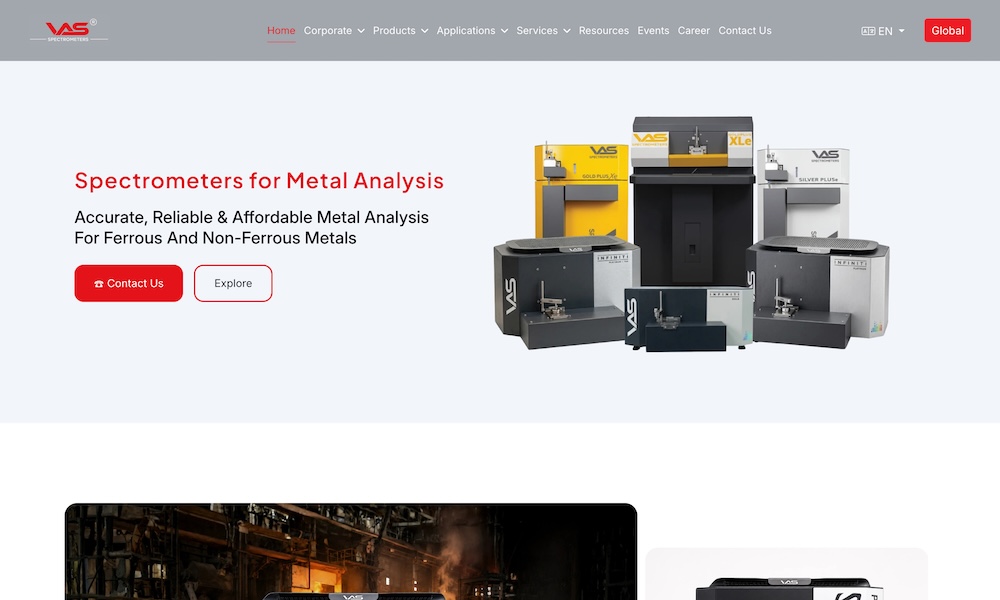Open the Career page link
The width and height of the screenshot is (1000, 600).
click(693, 31)
